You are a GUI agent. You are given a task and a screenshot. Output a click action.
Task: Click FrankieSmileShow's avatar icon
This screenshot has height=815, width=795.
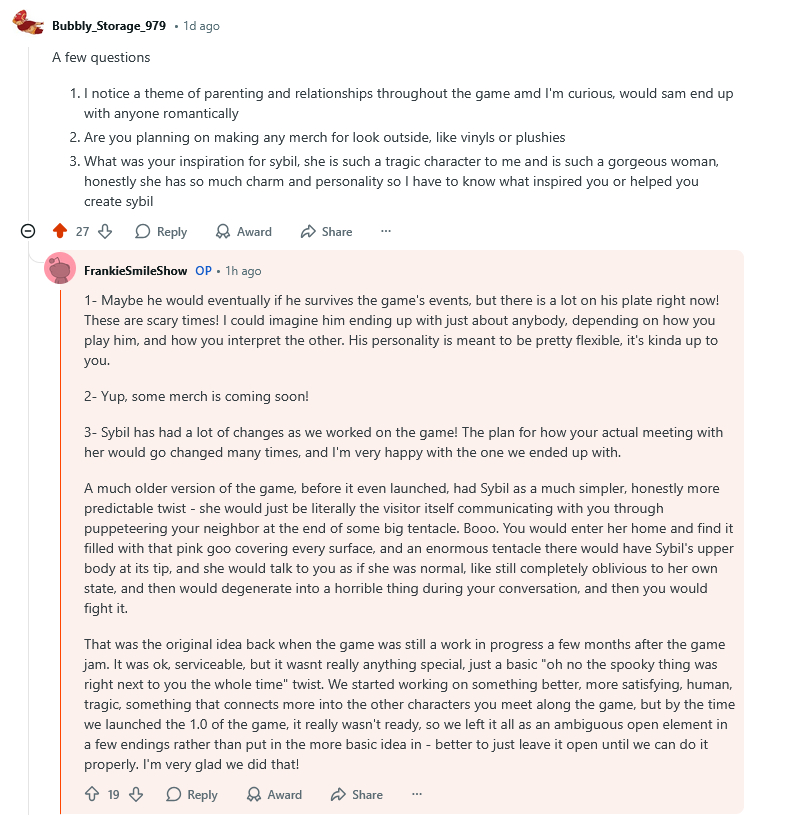[60, 270]
